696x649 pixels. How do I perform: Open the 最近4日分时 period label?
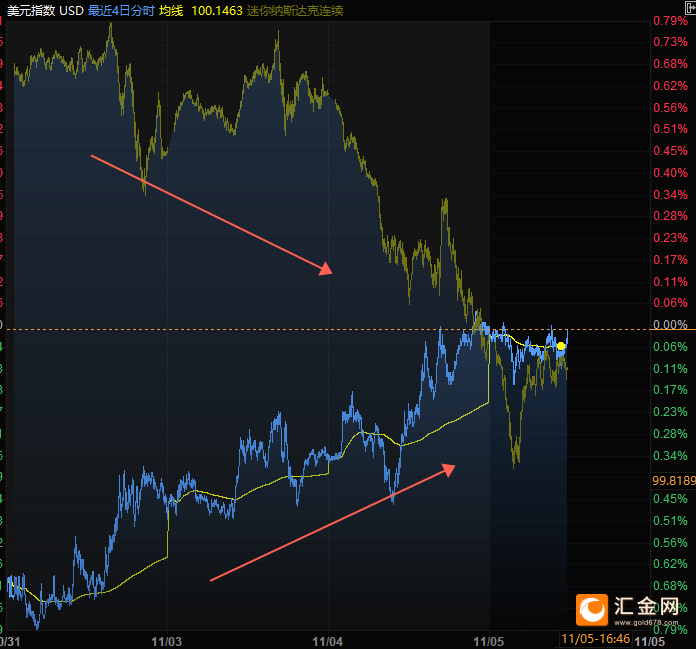click(x=121, y=11)
